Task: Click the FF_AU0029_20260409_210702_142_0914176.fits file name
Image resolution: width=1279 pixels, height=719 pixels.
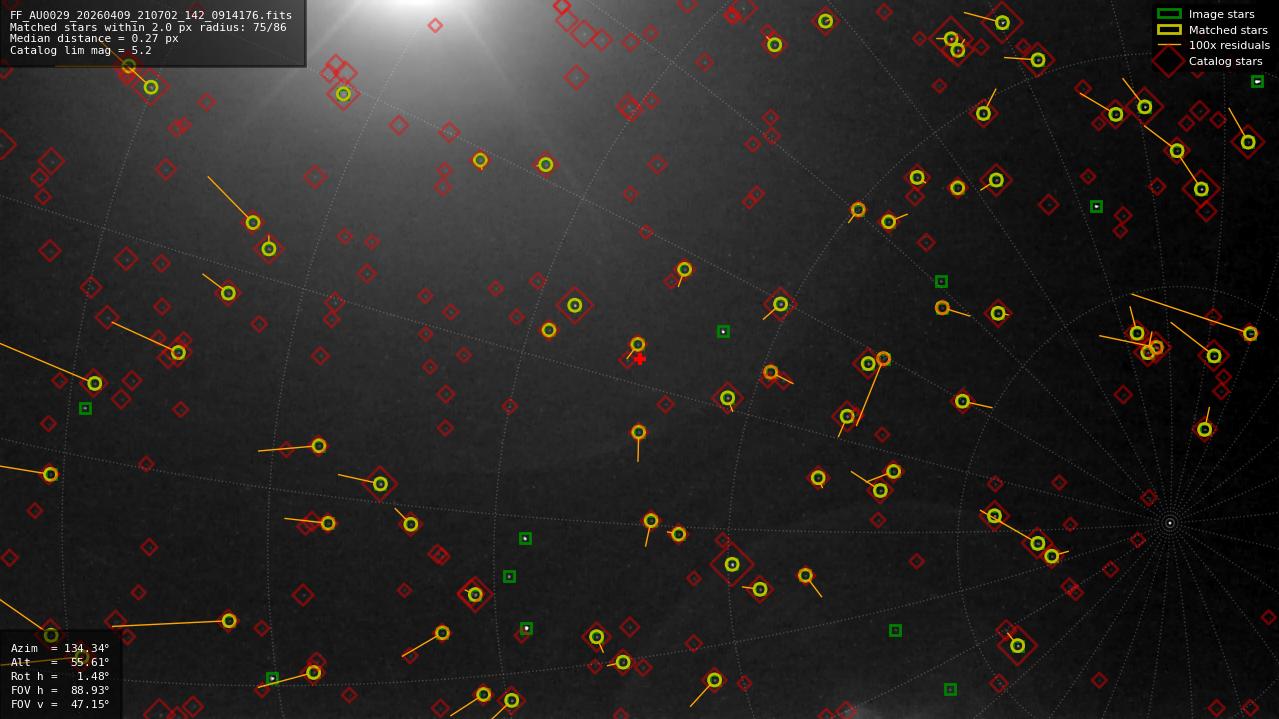Action: pyautogui.click(x=151, y=15)
